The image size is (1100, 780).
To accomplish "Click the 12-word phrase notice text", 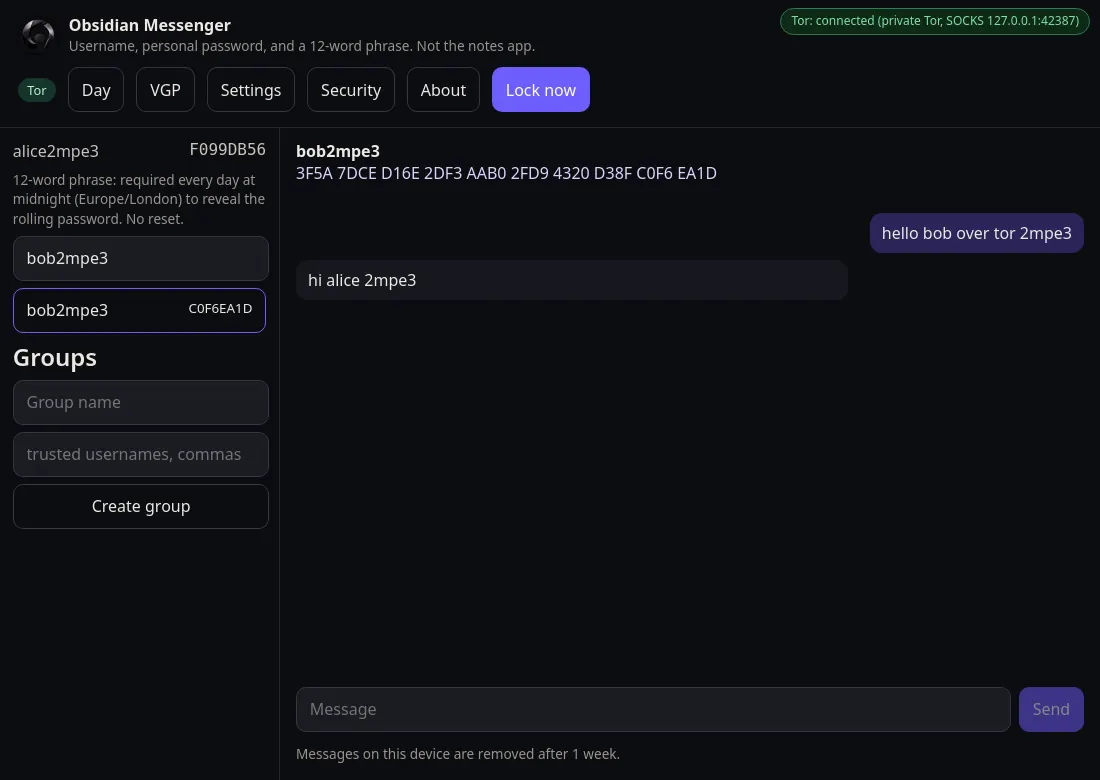I will 139,199.
